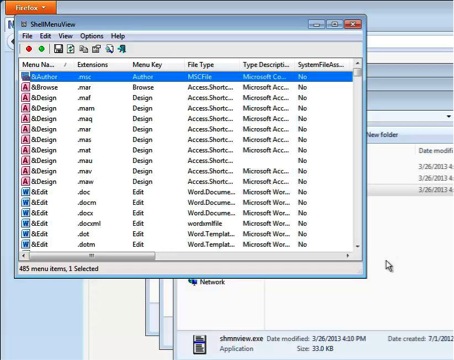Click the Access icon in the .mau row
Viewport: 454px width, 360px height.
[25, 160]
